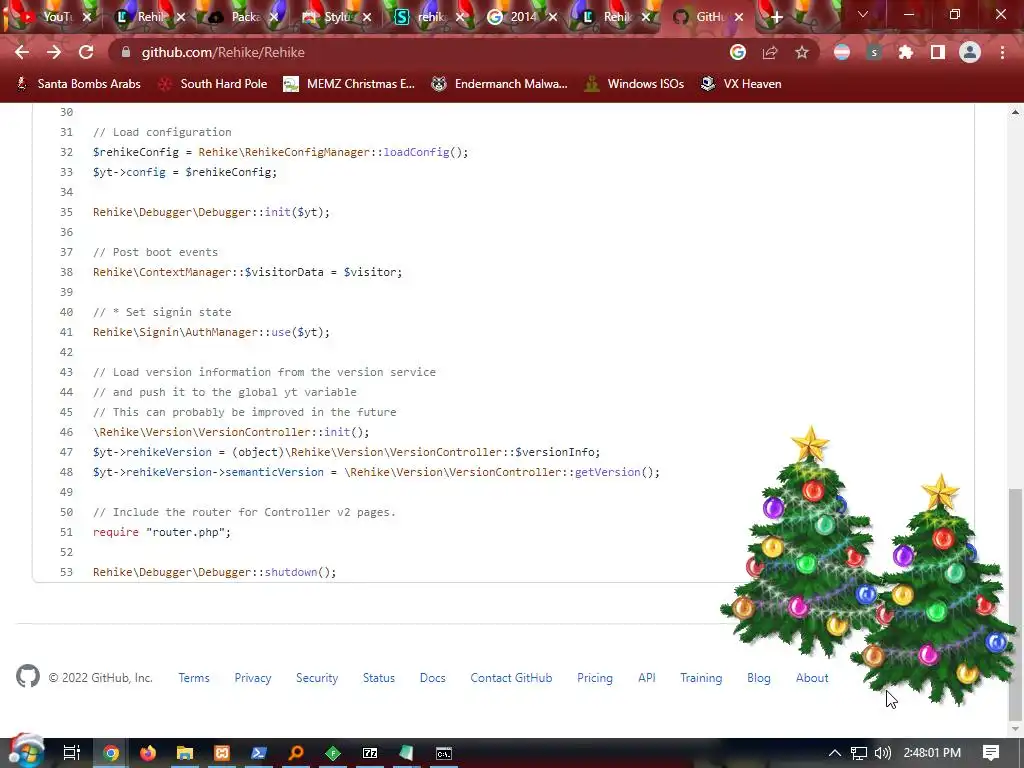Open Firefox from the taskbar
The width and height of the screenshot is (1024, 768).
[x=148, y=753]
